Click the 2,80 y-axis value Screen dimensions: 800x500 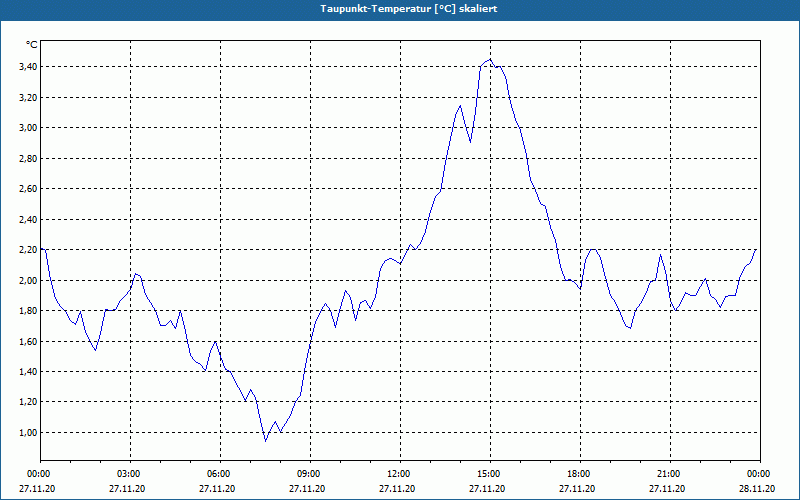click(28, 159)
